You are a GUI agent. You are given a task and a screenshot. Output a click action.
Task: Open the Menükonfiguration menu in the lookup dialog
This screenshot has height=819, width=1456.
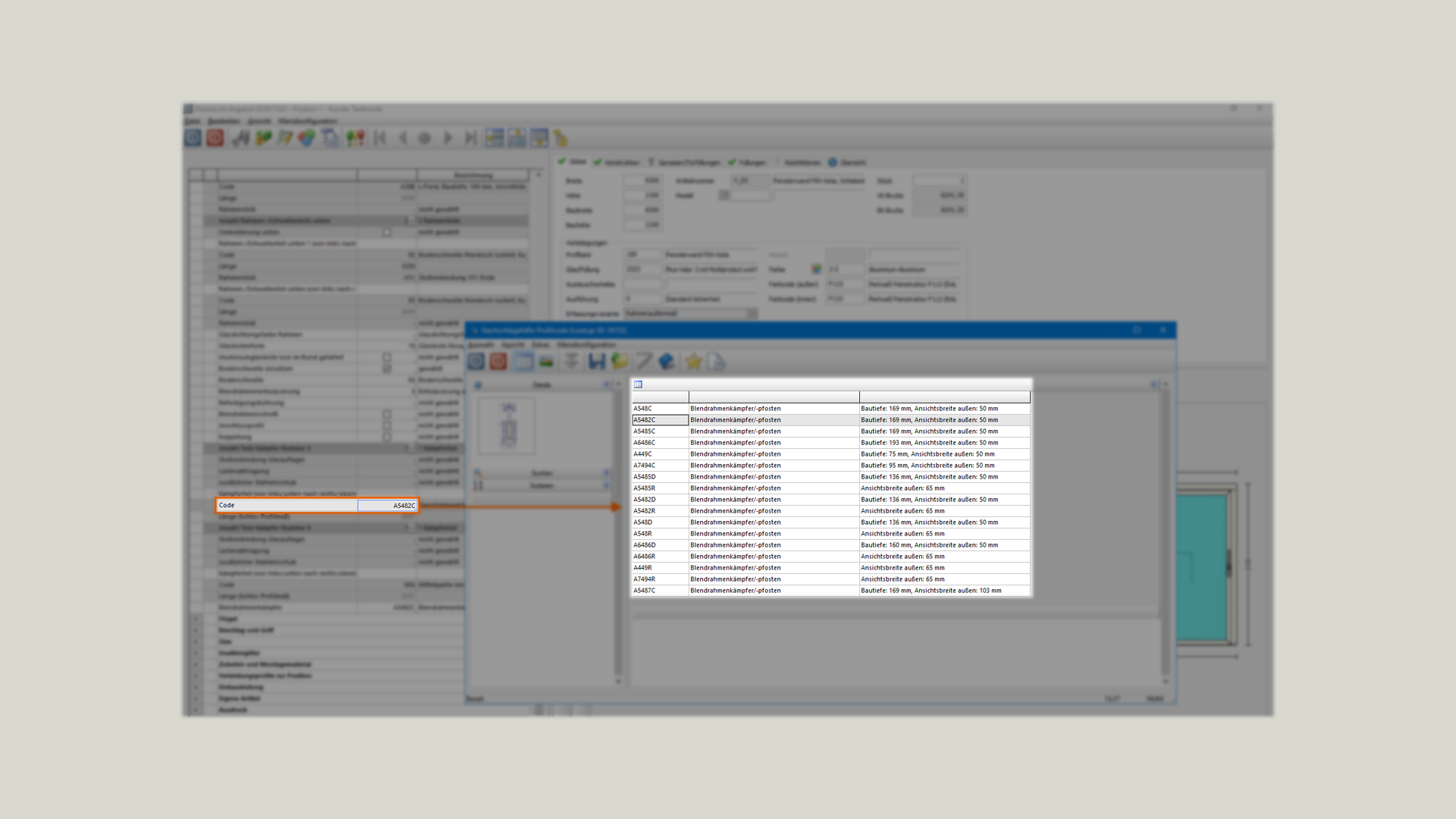pos(586,345)
